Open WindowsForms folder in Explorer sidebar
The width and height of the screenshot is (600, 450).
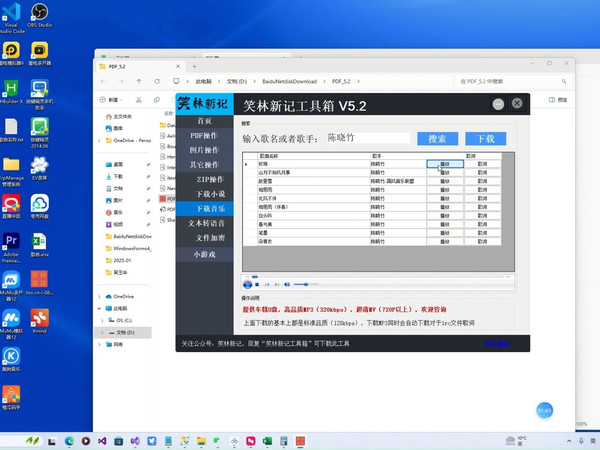tap(129, 248)
